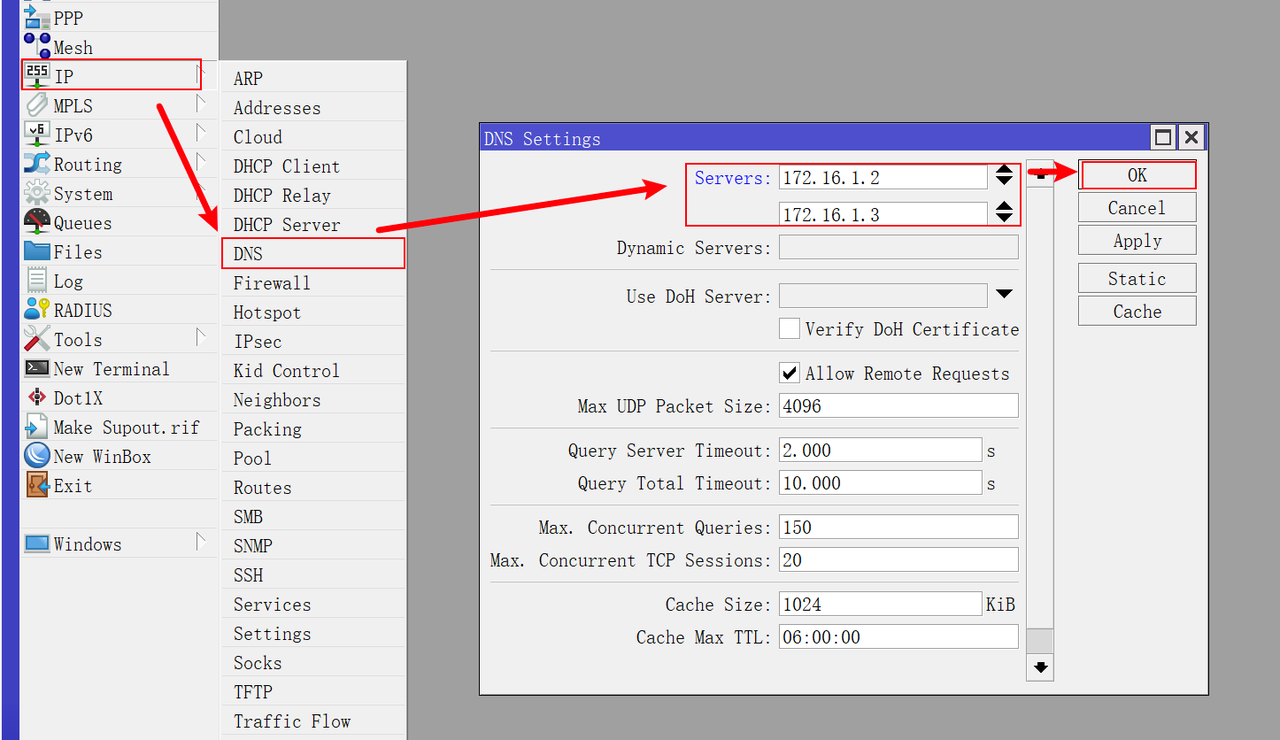Open the Files folder icon
The height and width of the screenshot is (740, 1280).
37,251
